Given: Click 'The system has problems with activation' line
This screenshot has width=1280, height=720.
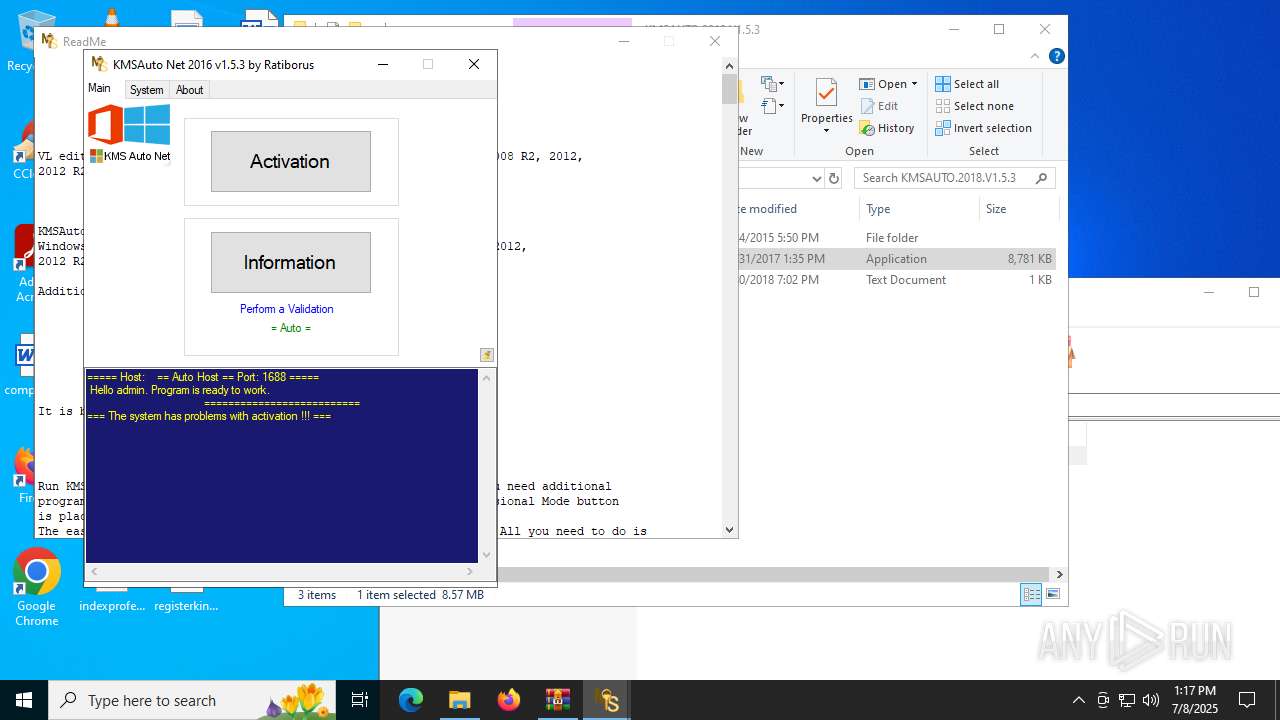Looking at the screenshot, I should coord(209,416).
